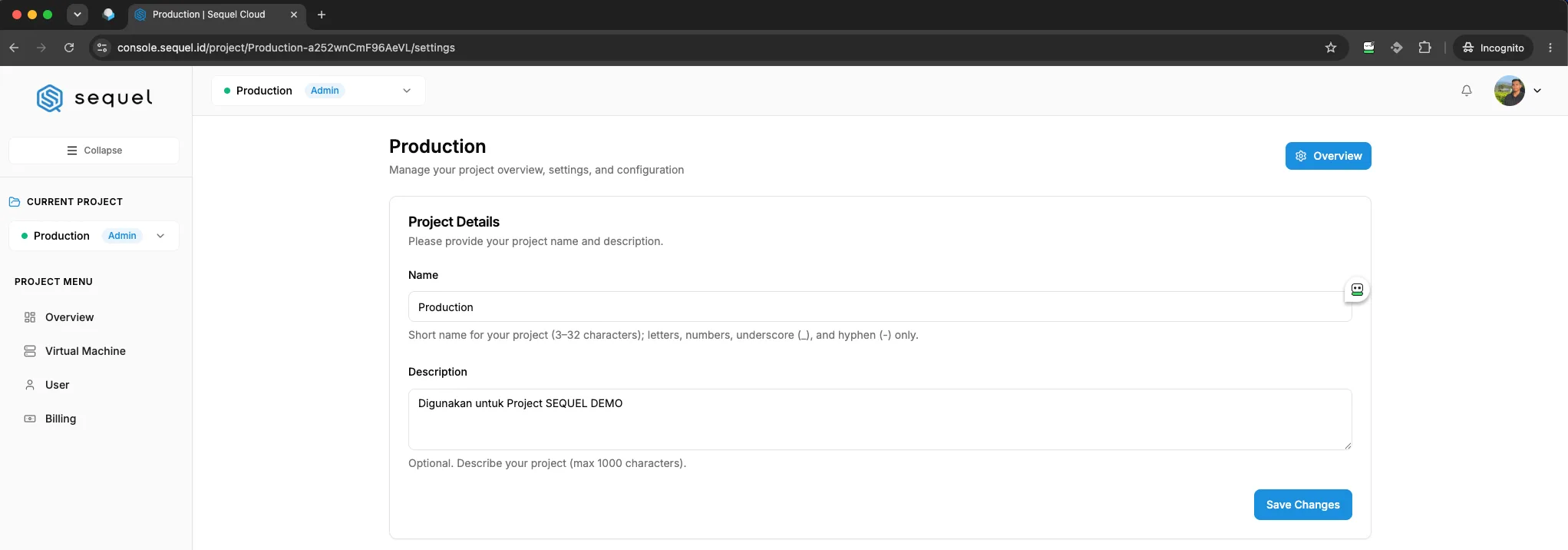Click the Save Changes button
The width and height of the screenshot is (1568, 550).
(1302, 505)
